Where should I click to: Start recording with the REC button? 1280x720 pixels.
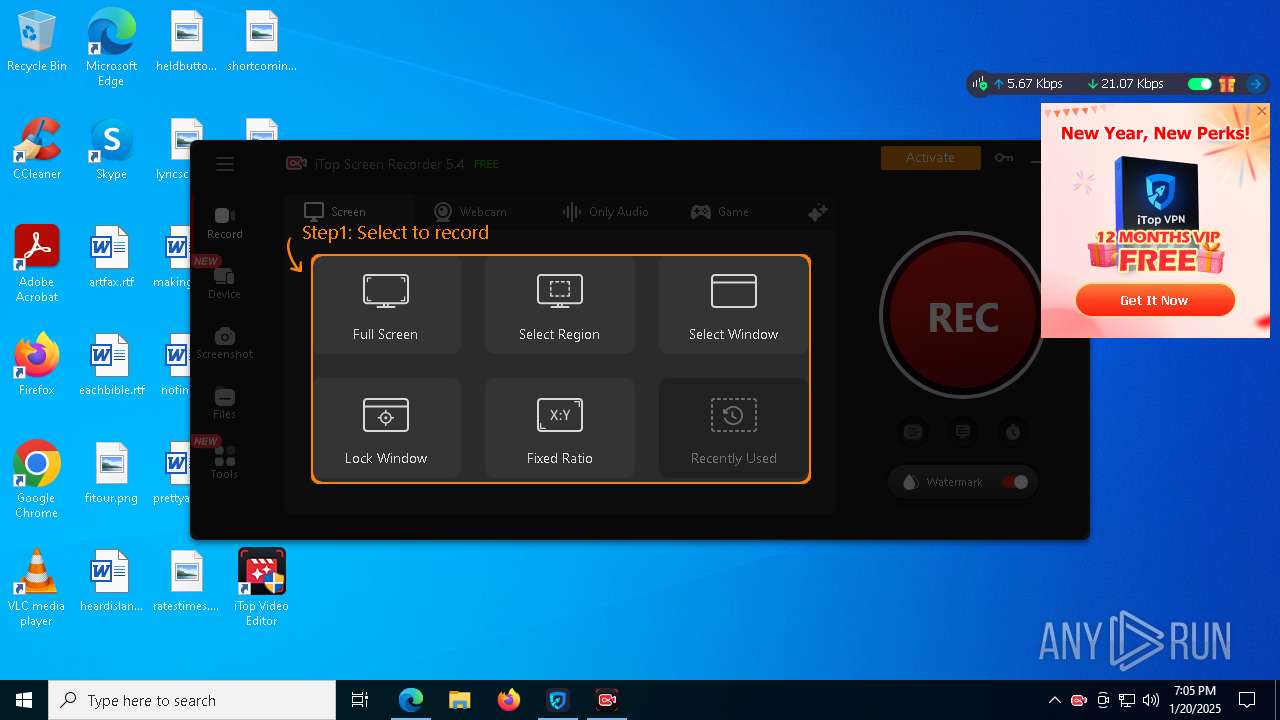(x=962, y=317)
